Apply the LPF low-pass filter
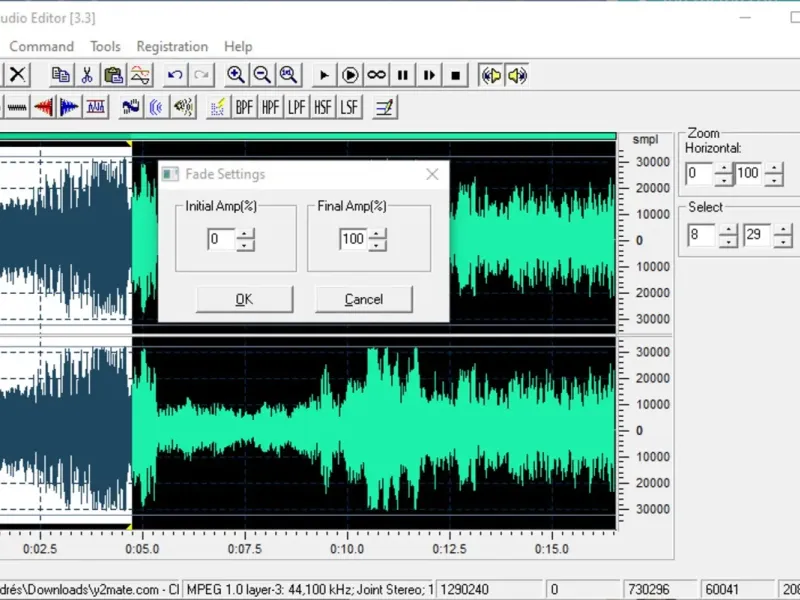800x600 pixels. point(297,107)
